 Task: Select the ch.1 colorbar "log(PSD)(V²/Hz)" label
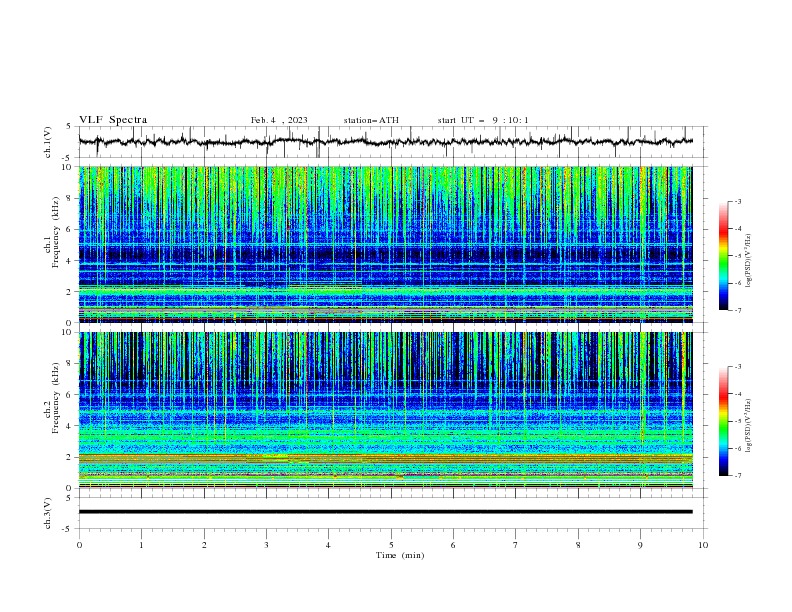point(749,261)
